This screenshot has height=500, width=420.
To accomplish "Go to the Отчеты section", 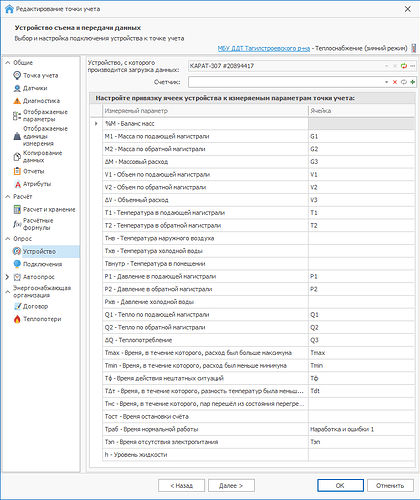I will click(x=29, y=171).
